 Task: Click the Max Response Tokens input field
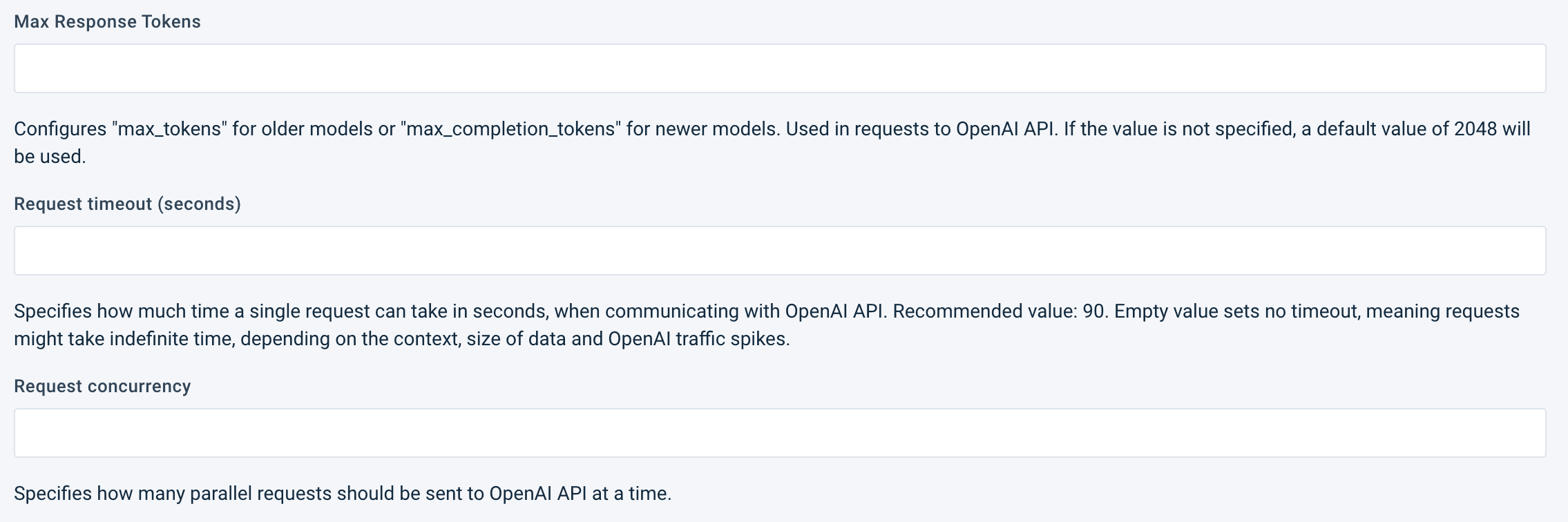(x=779, y=68)
